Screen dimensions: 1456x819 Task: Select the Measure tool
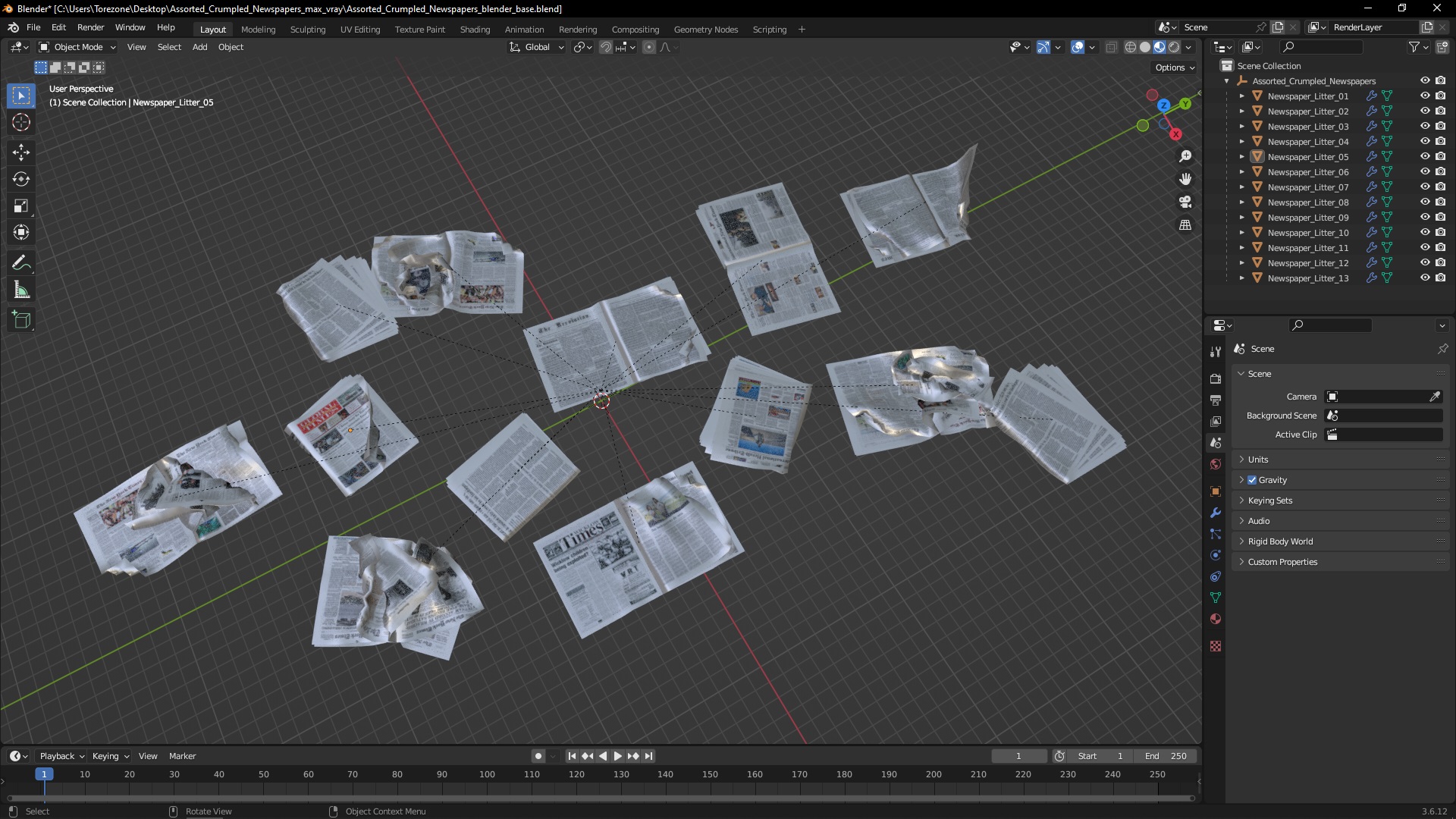click(x=21, y=290)
